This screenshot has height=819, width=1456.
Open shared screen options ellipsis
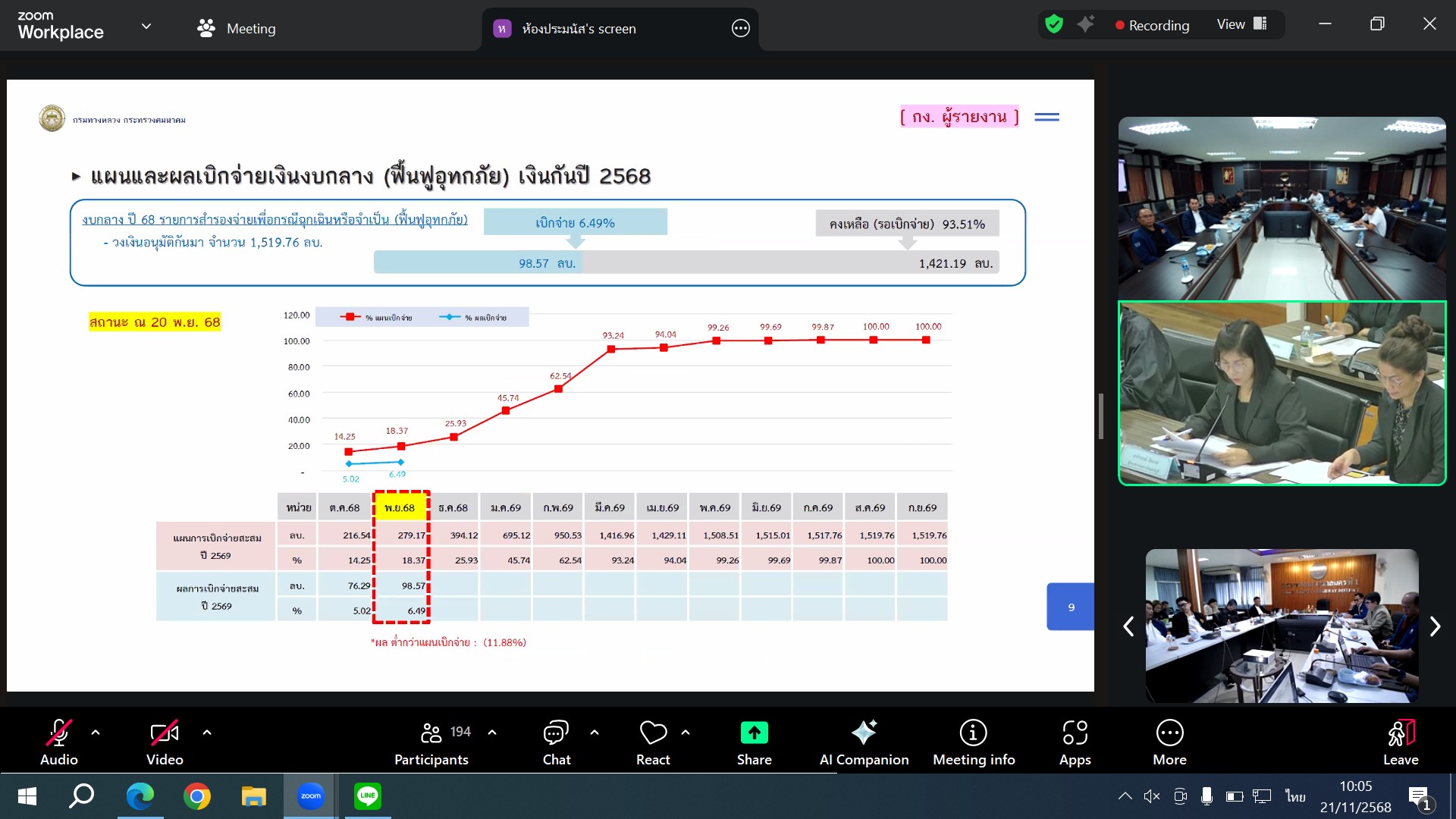[x=740, y=29]
